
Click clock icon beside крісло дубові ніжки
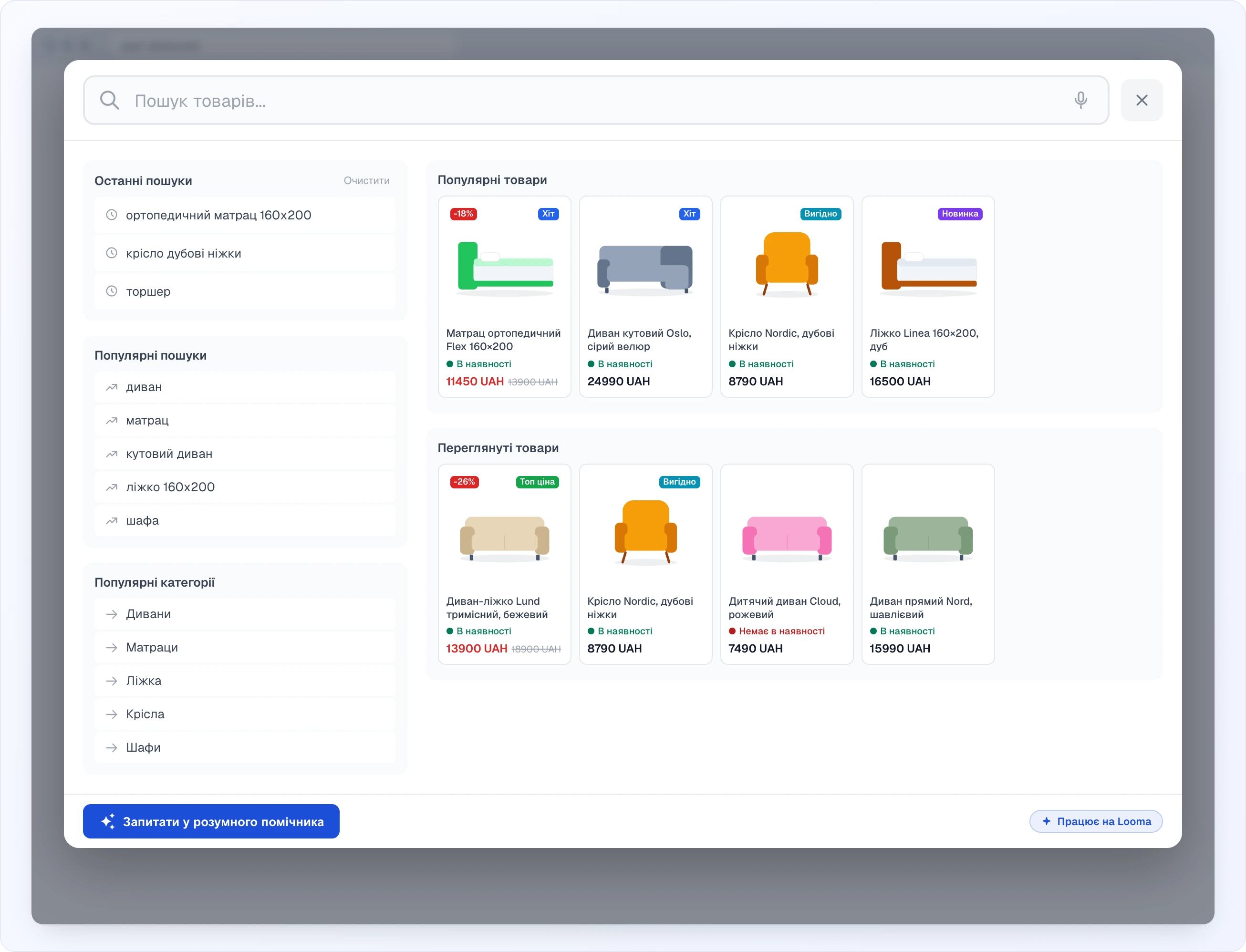coord(112,253)
